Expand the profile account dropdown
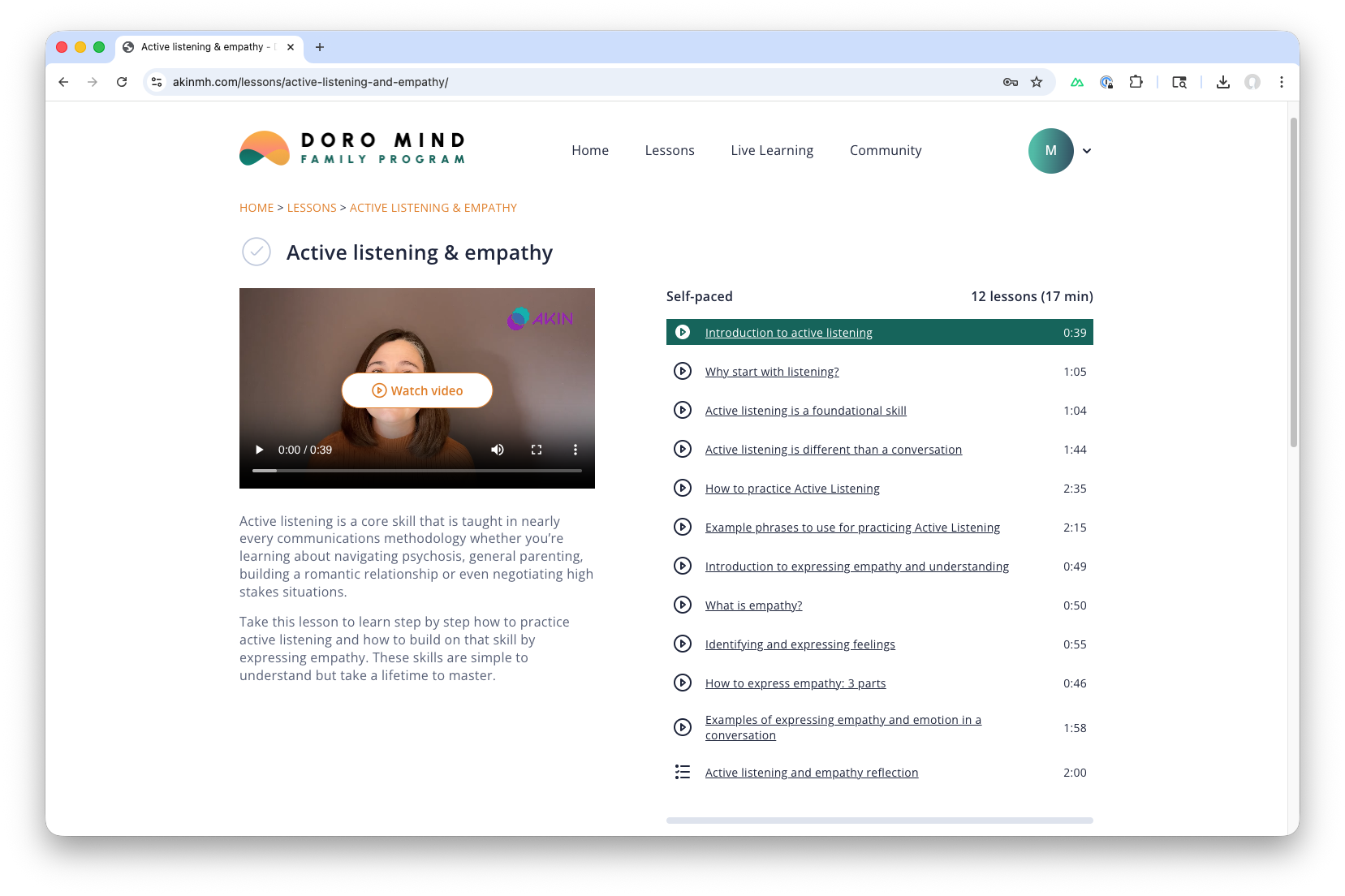Screen dimensions: 1345x896 (1087, 151)
